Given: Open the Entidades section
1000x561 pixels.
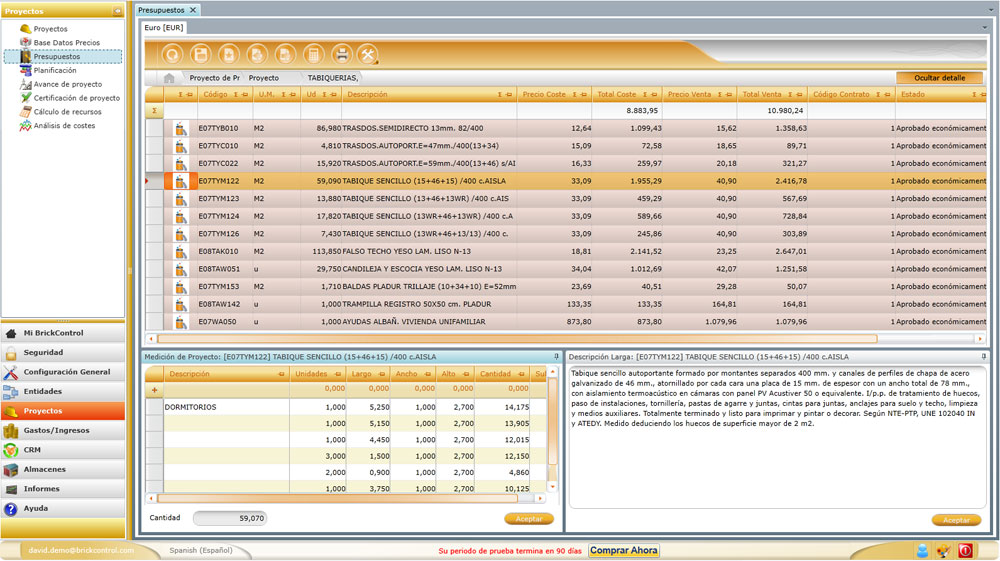Looking at the screenshot, I should [63, 391].
